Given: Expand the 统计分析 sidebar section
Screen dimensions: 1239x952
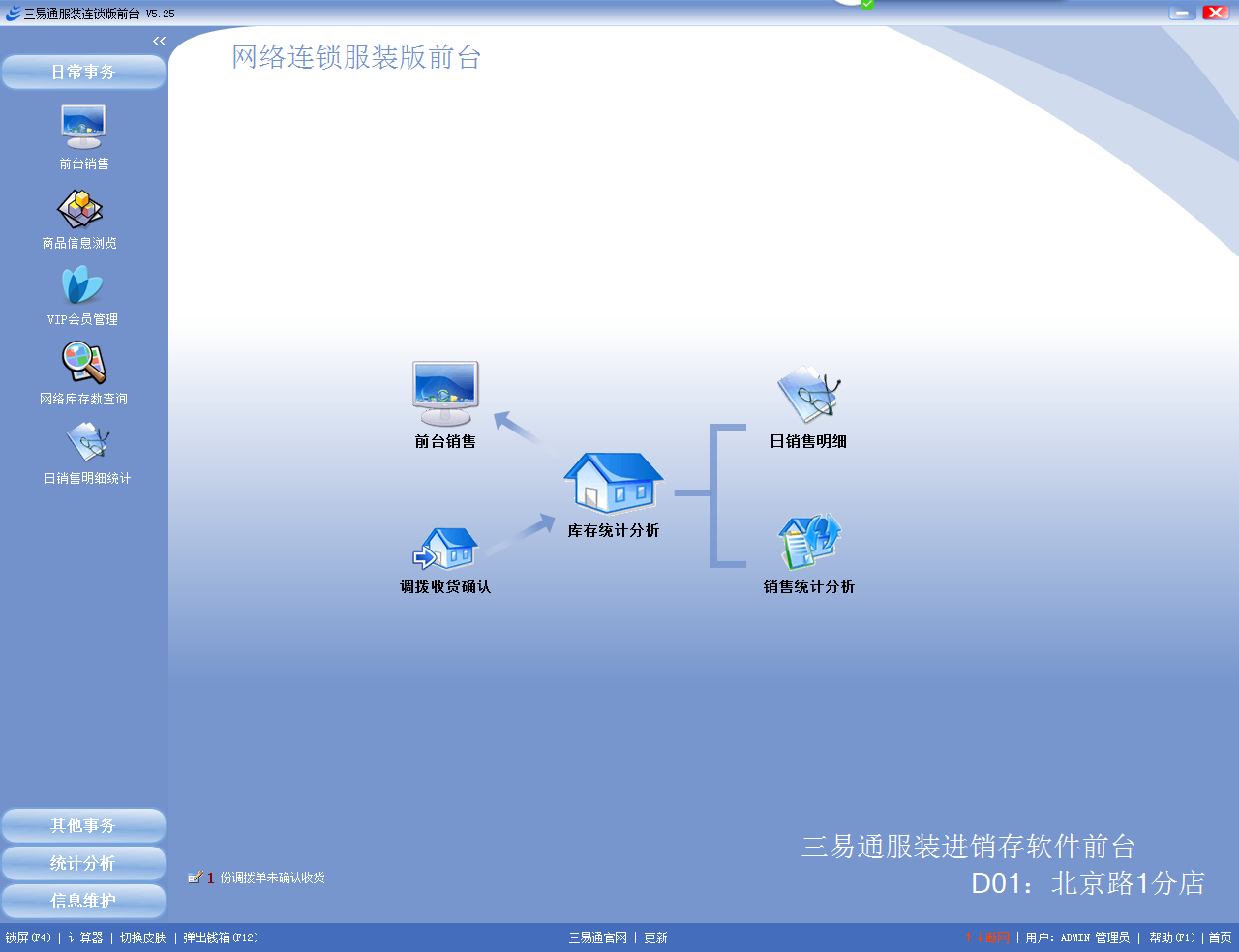Looking at the screenshot, I should (x=83, y=863).
